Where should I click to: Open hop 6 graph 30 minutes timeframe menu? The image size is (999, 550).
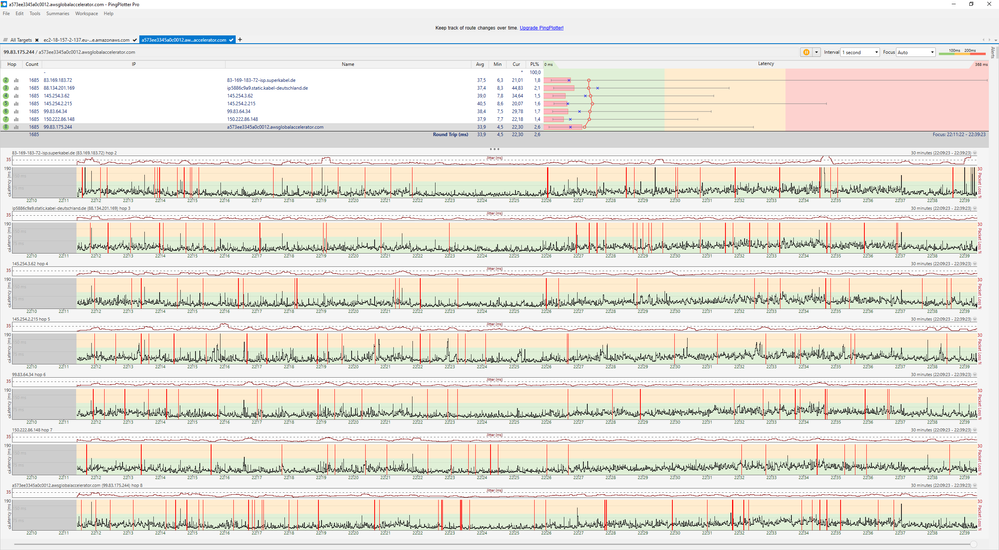click(975, 375)
